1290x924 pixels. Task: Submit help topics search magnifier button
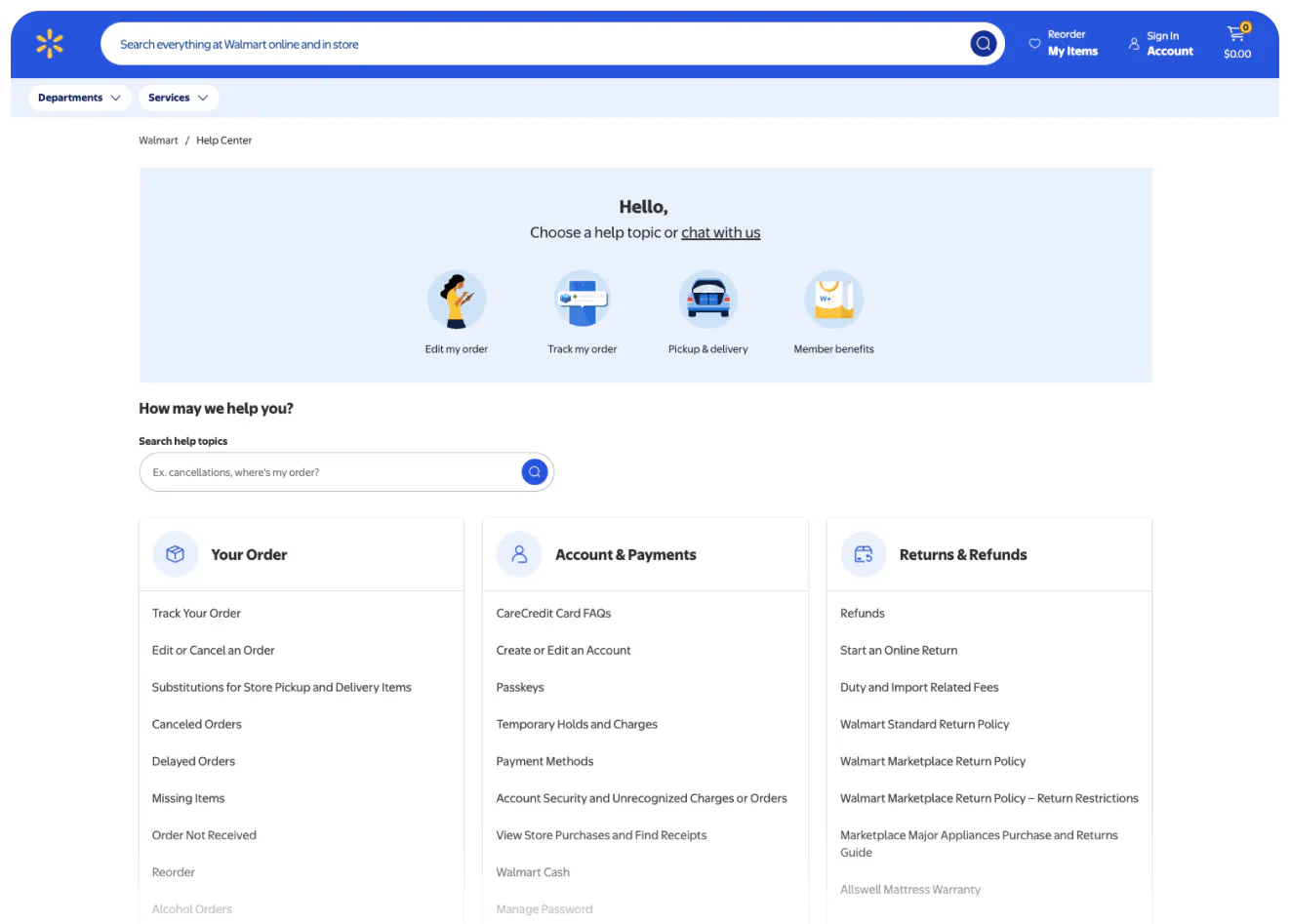click(534, 472)
